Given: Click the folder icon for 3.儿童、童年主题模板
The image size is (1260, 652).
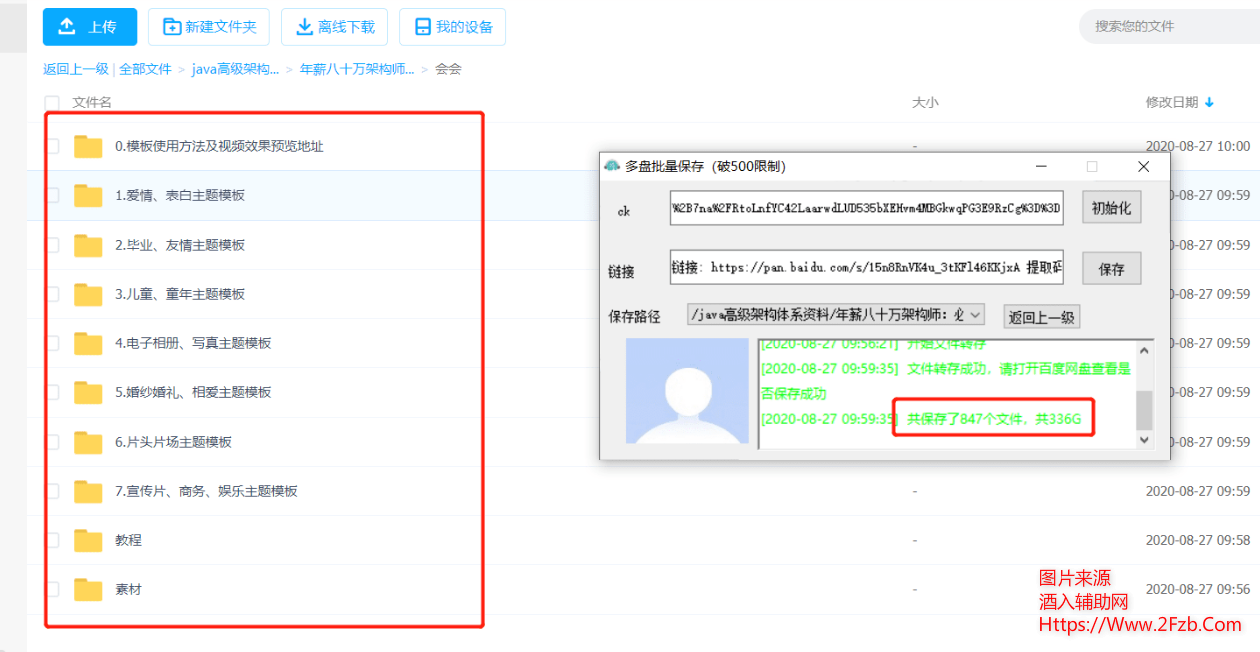Looking at the screenshot, I should pyautogui.click(x=88, y=295).
